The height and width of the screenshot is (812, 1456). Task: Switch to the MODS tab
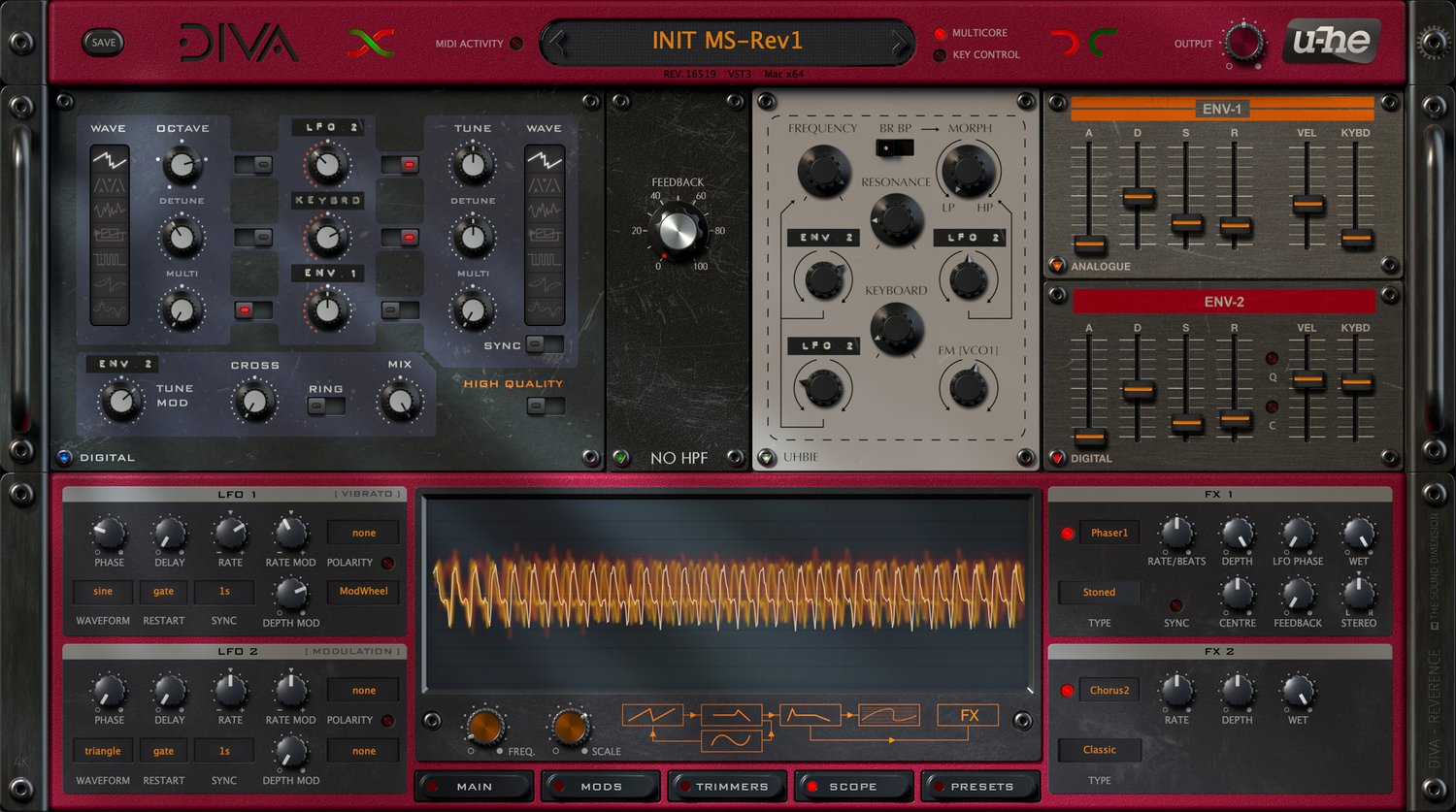(601, 786)
